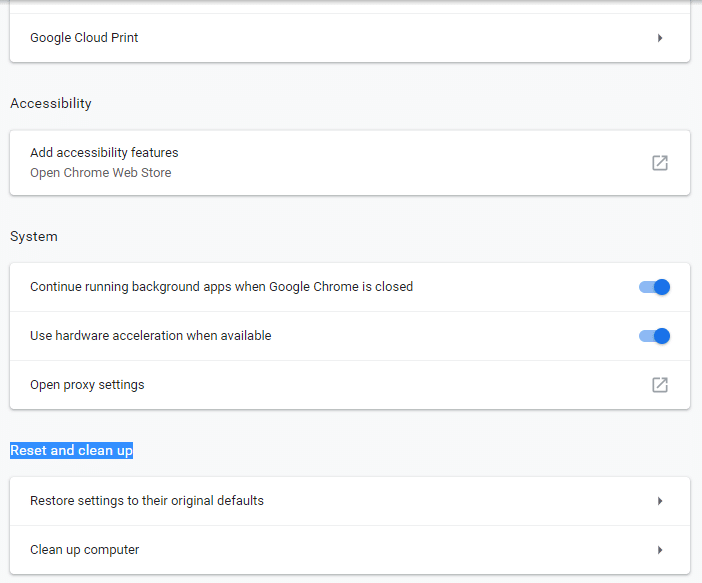
Task: Expand Clean up computer using its arrow
Action: click(660, 550)
